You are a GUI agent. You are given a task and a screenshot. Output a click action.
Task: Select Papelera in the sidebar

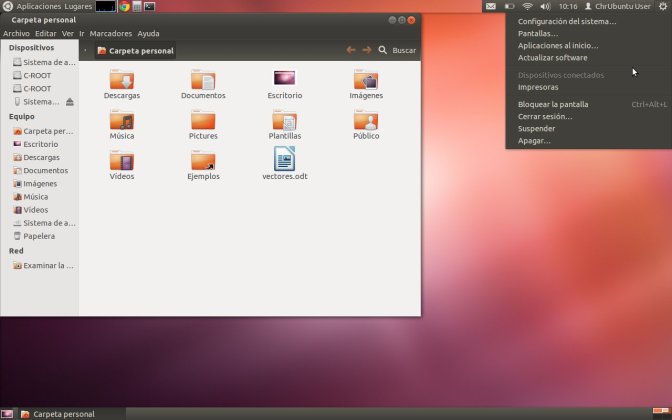pos(39,236)
